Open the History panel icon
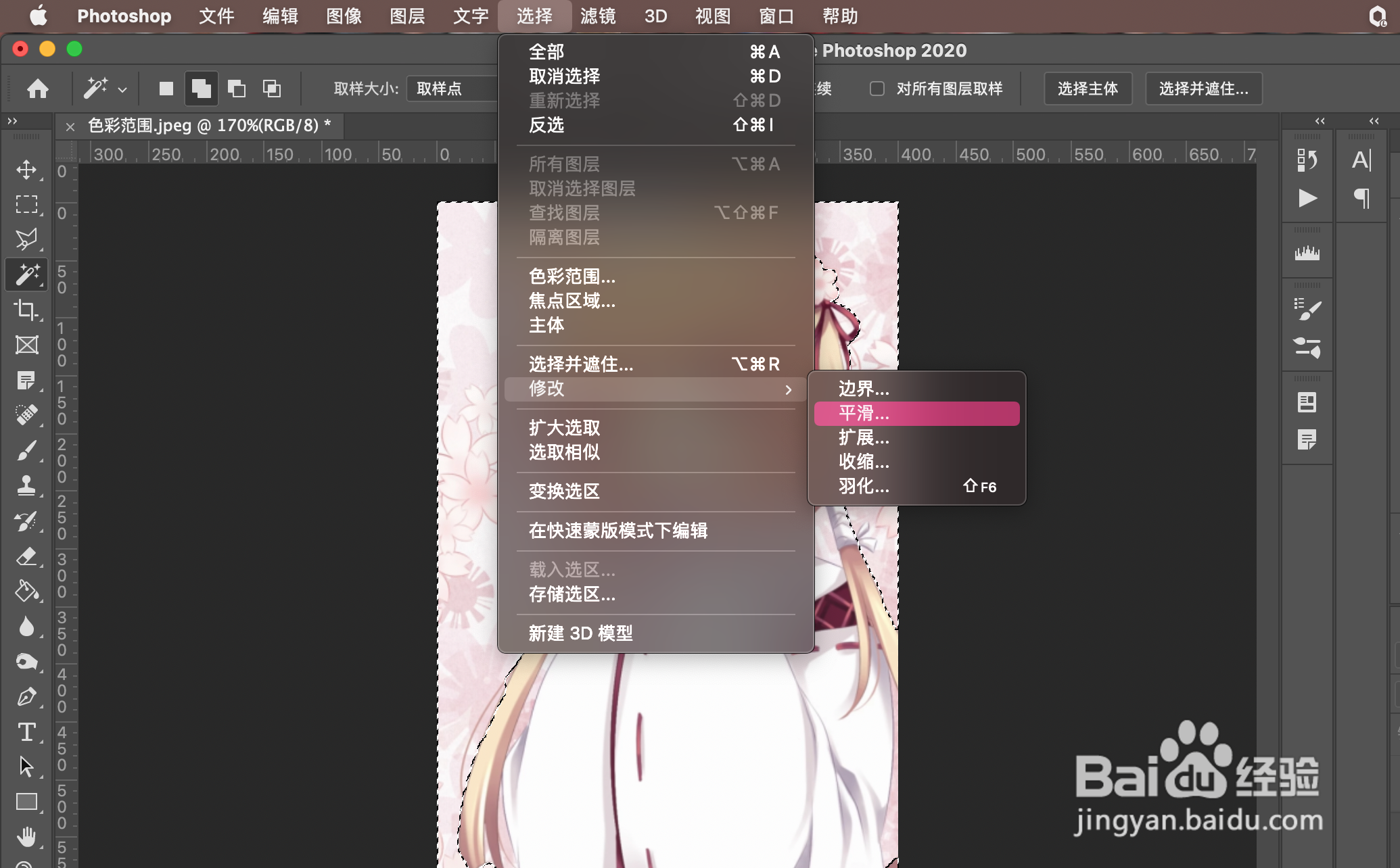The image size is (1400, 868). (1307, 160)
